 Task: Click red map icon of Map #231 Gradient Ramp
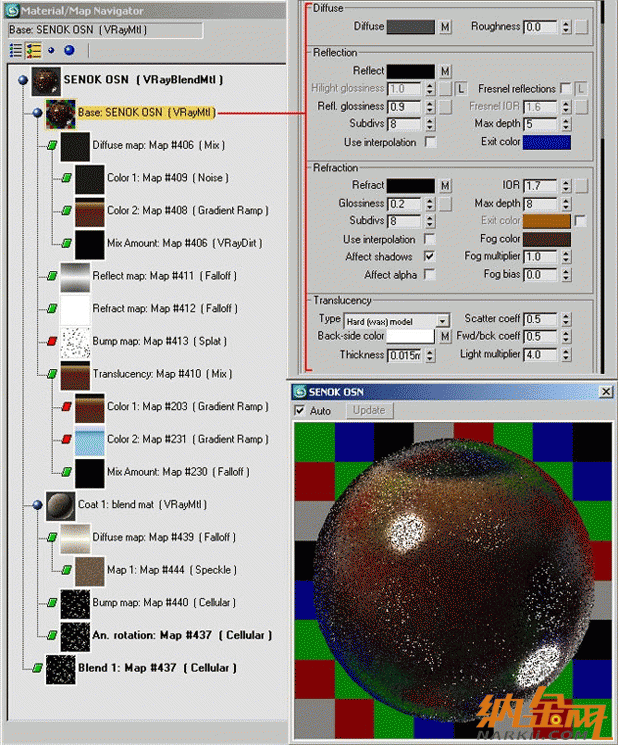coord(67,439)
